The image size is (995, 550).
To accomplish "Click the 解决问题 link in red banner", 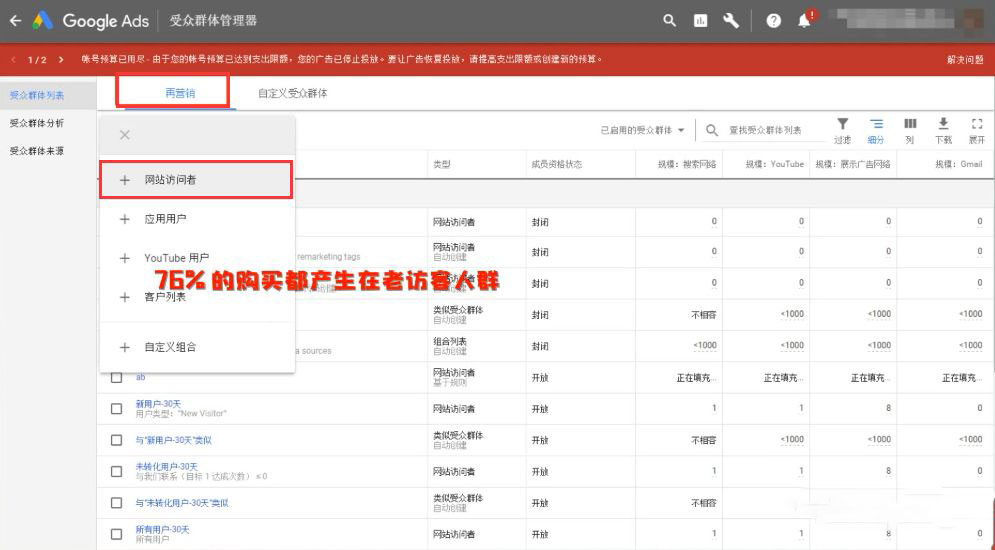I will coord(966,59).
